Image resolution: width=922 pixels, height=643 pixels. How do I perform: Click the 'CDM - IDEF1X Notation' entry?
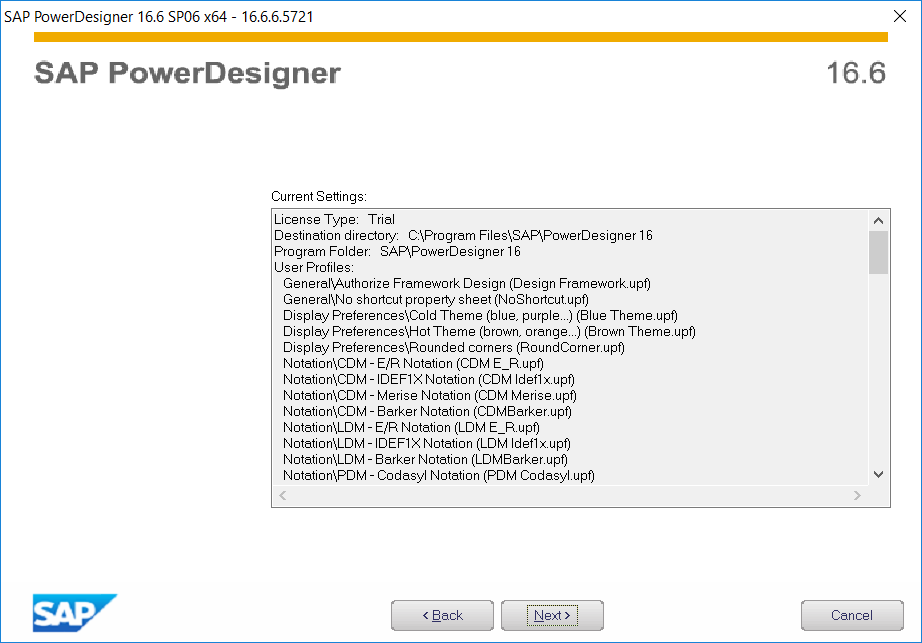[429, 379]
